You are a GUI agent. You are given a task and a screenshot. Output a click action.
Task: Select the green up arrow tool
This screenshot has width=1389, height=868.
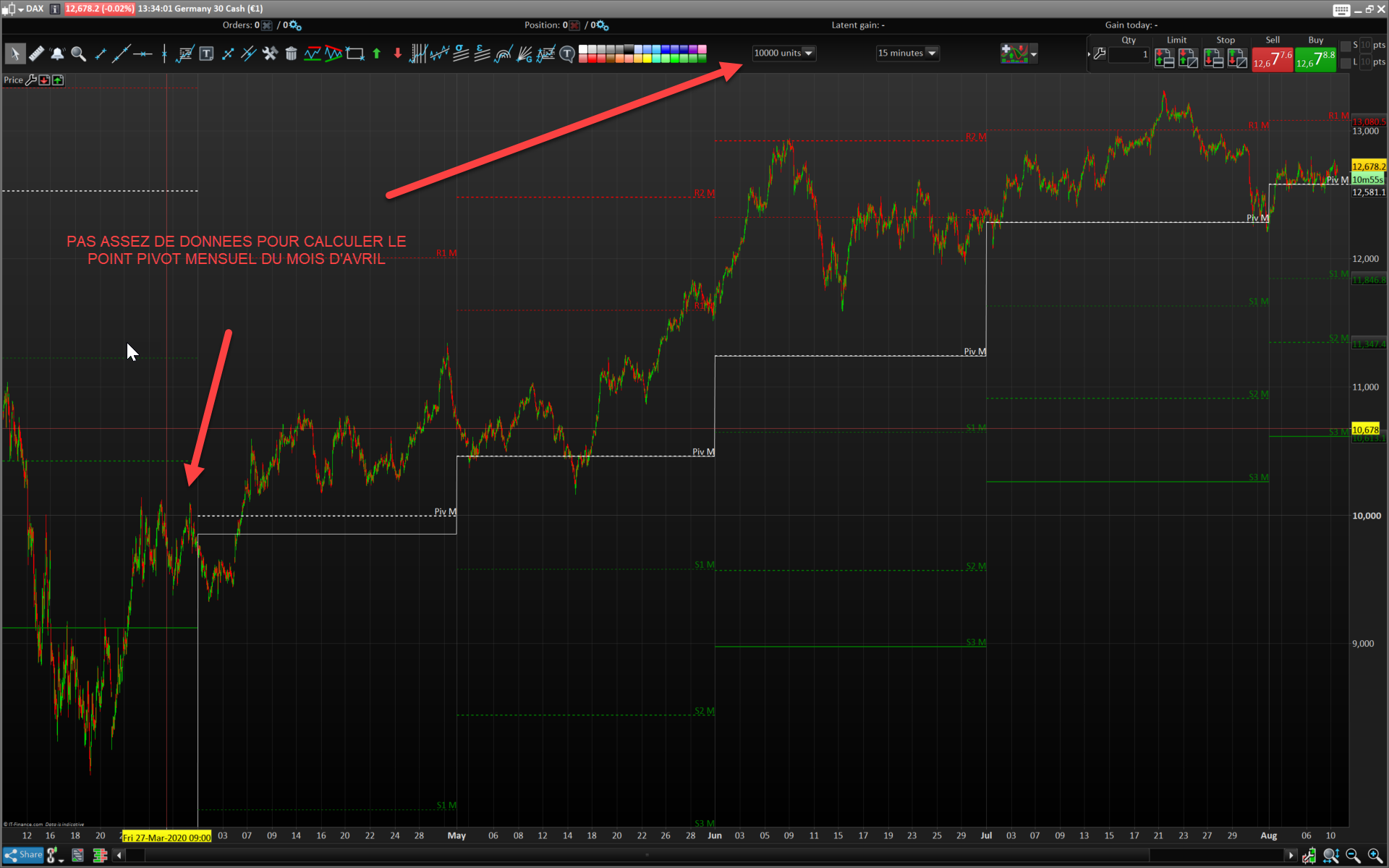coord(376,54)
